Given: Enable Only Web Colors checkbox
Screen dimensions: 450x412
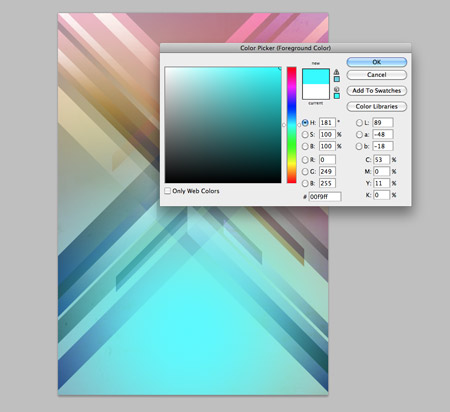Looking at the screenshot, I should (x=168, y=191).
